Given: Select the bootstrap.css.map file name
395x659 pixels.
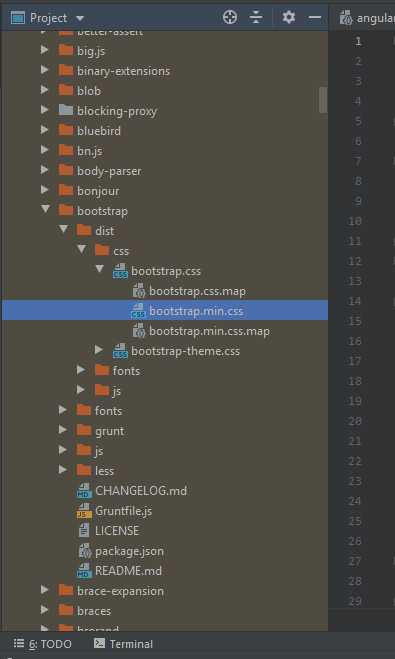Looking at the screenshot, I should coord(197,291).
